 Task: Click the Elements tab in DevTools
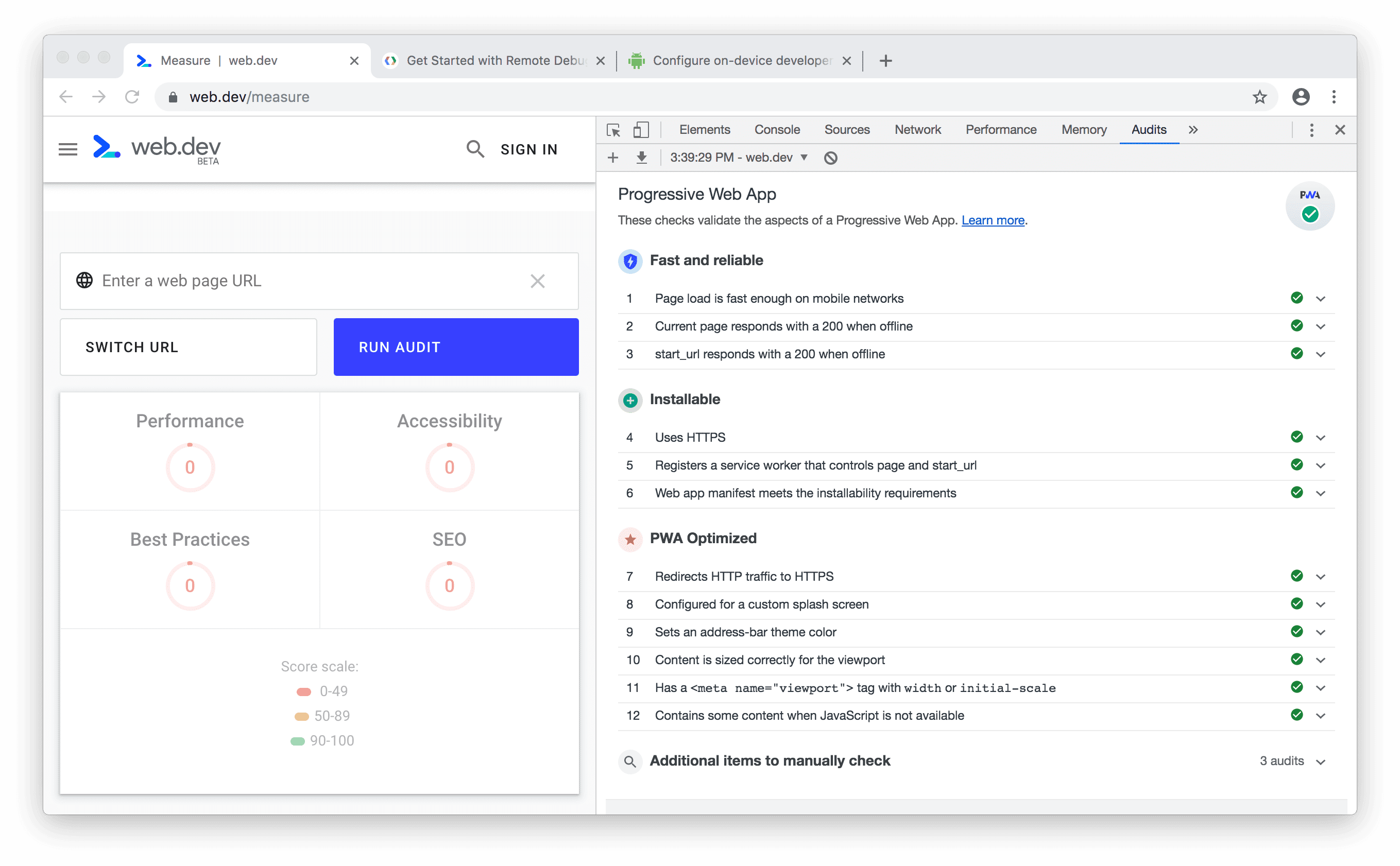[704, 130]
